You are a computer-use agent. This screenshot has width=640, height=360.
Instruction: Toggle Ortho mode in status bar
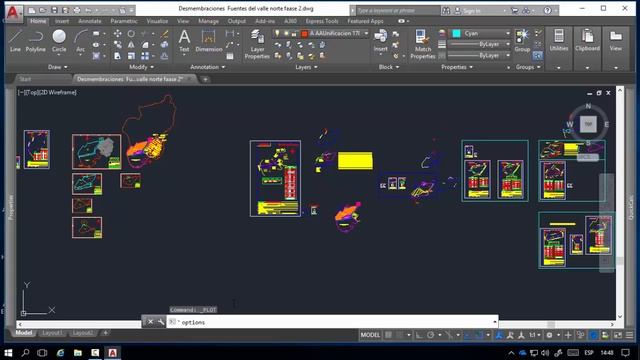pos(419,335)
